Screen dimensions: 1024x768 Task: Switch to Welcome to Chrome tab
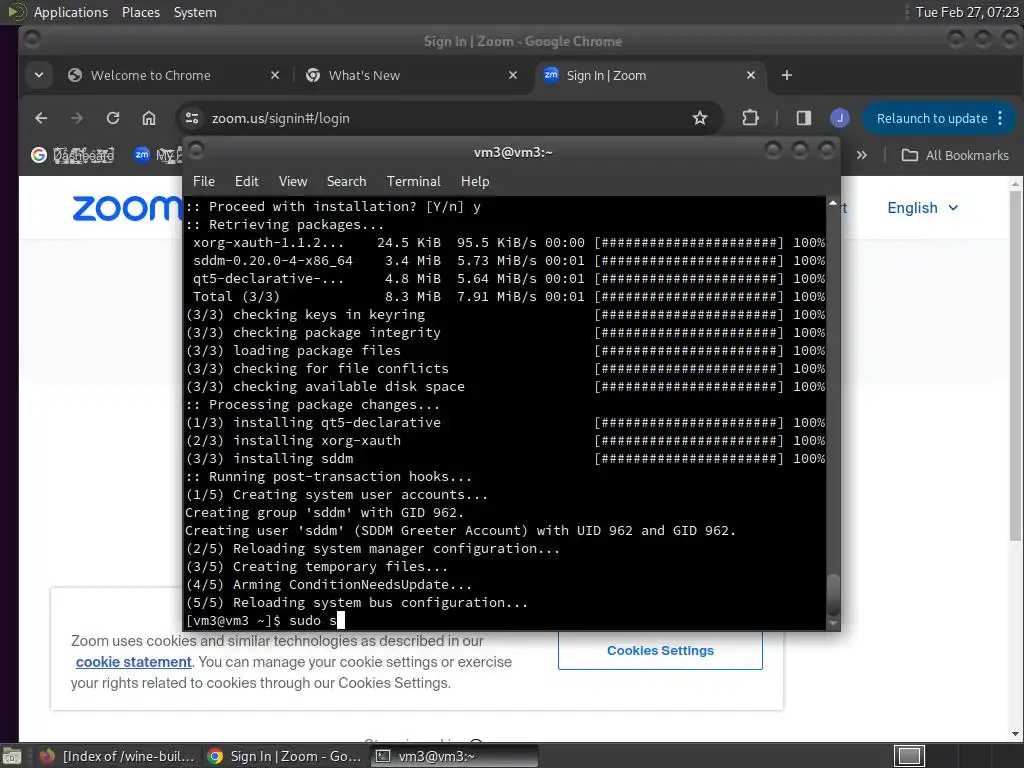click(x=150, y=75)
